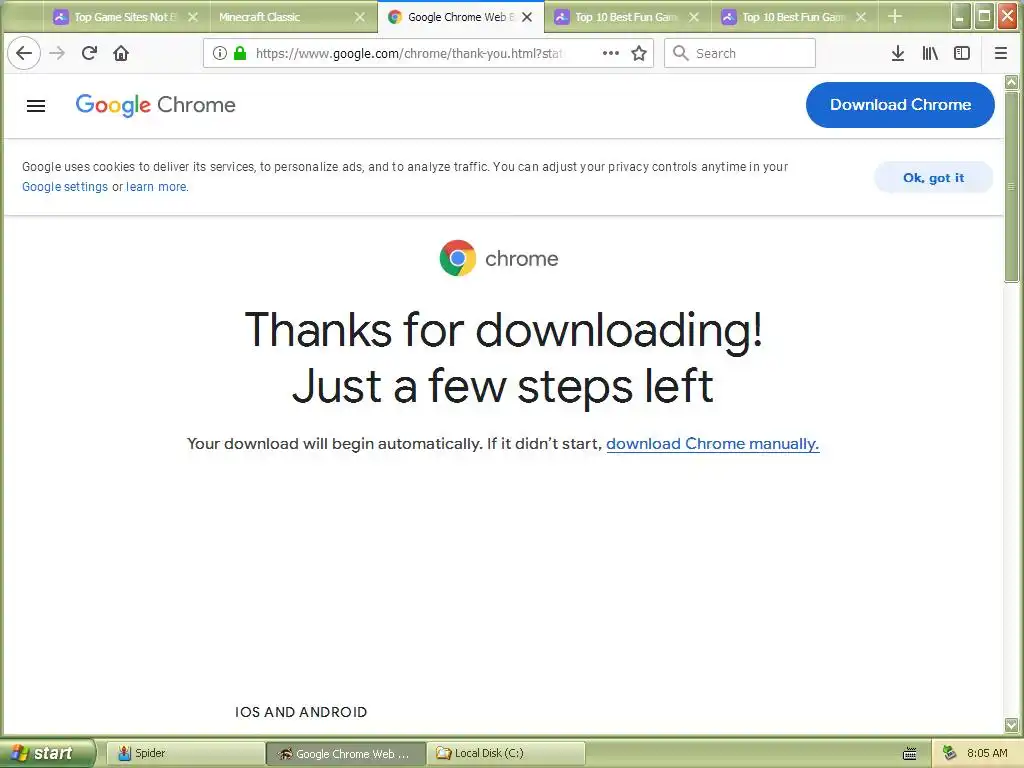
Task: Open the learn more link
Action: 156,187
